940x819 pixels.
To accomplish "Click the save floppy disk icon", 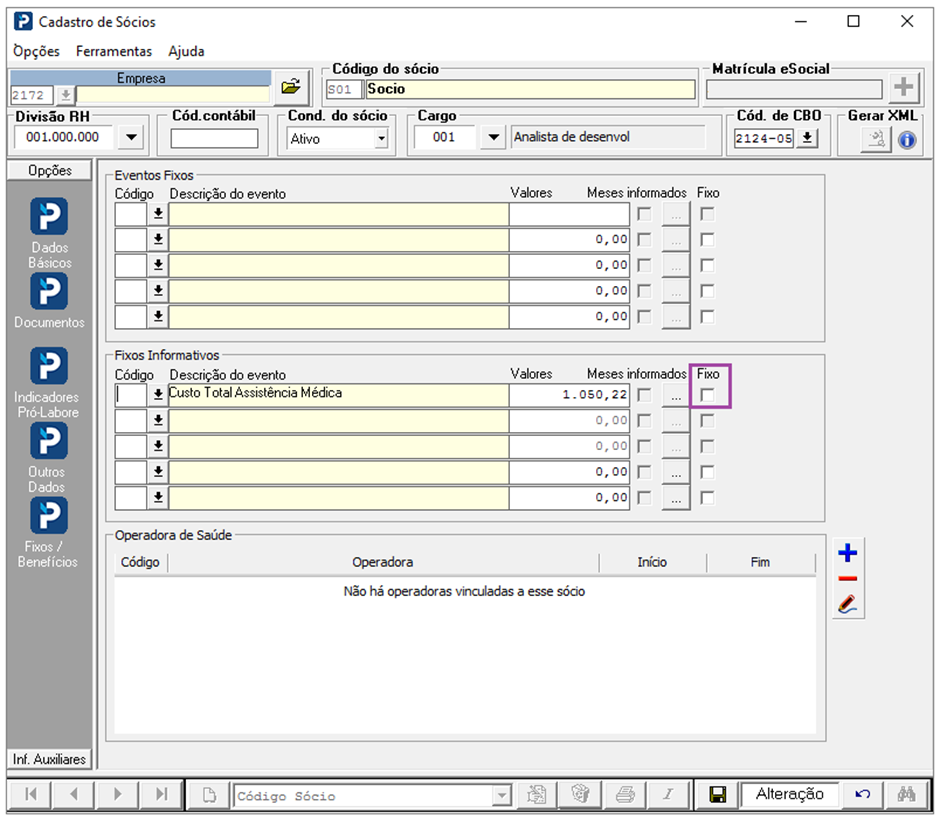I will (717, 795).
